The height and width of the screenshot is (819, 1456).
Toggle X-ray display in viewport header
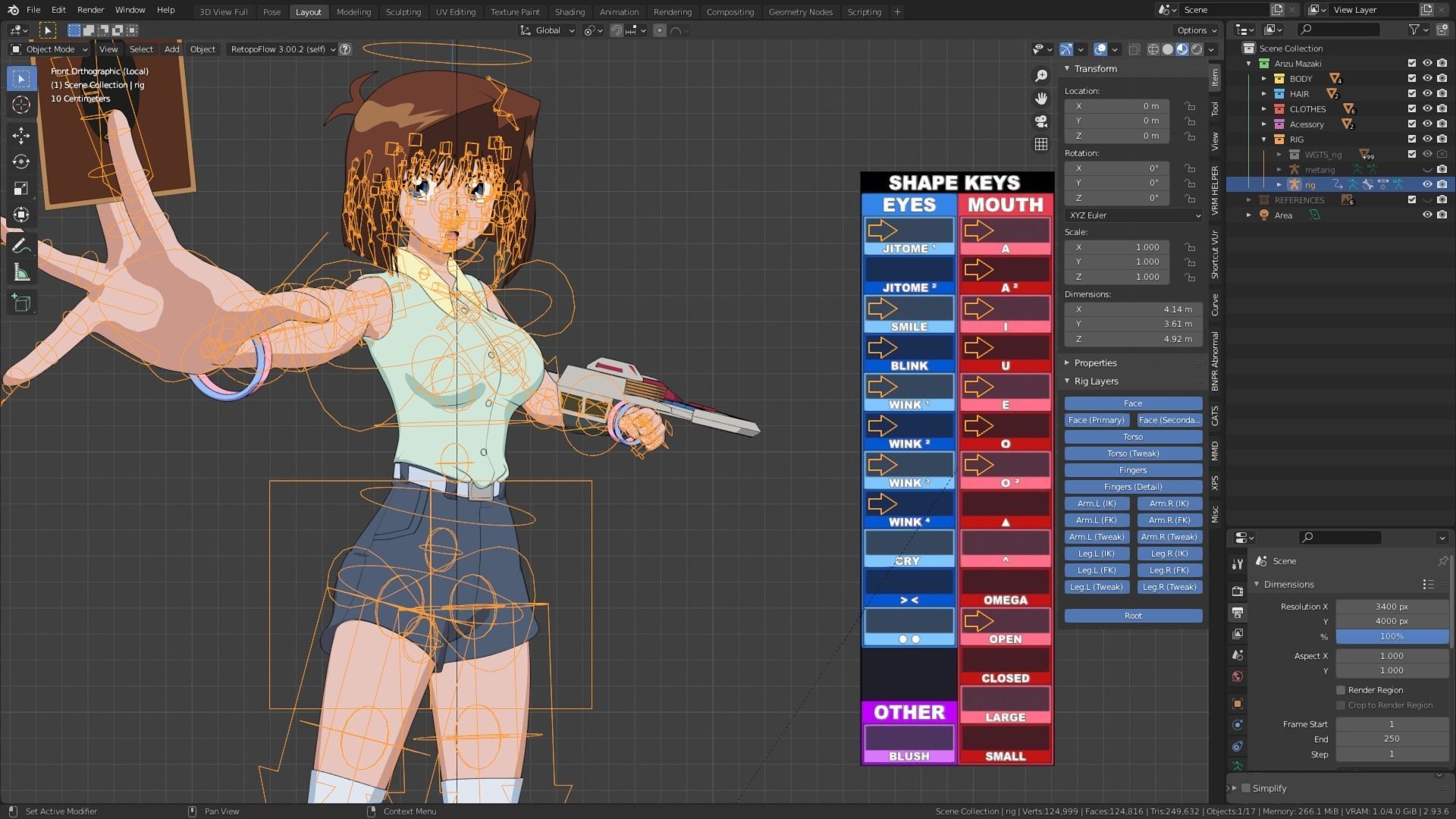[1134, 49]
